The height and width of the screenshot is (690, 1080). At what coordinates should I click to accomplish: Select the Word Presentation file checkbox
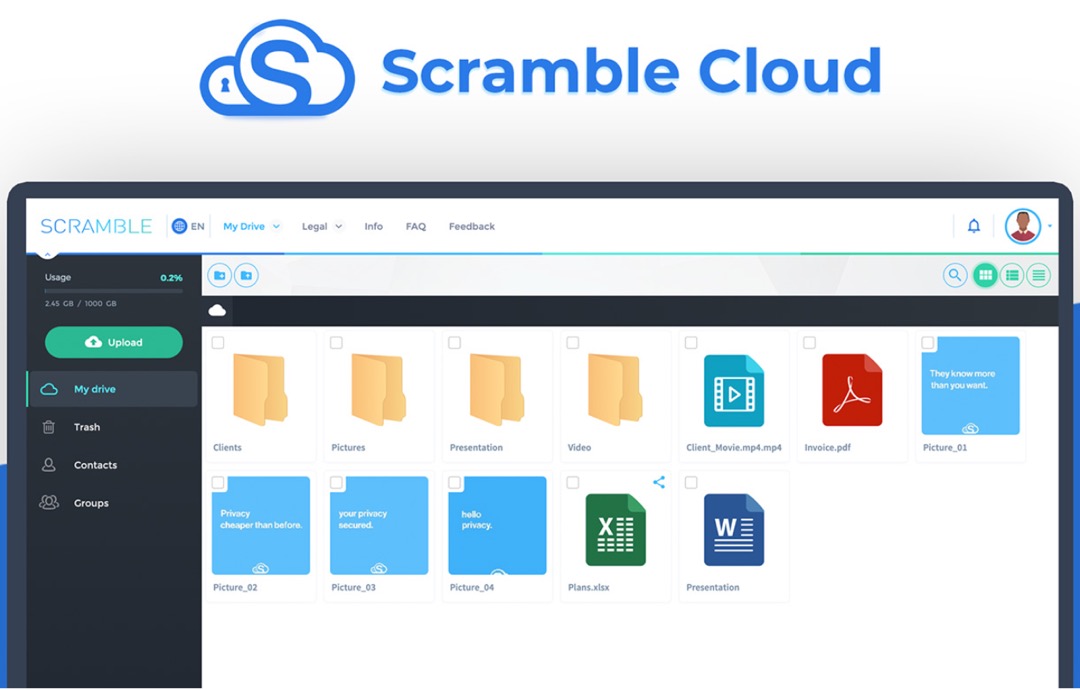(x=691, y=482)
